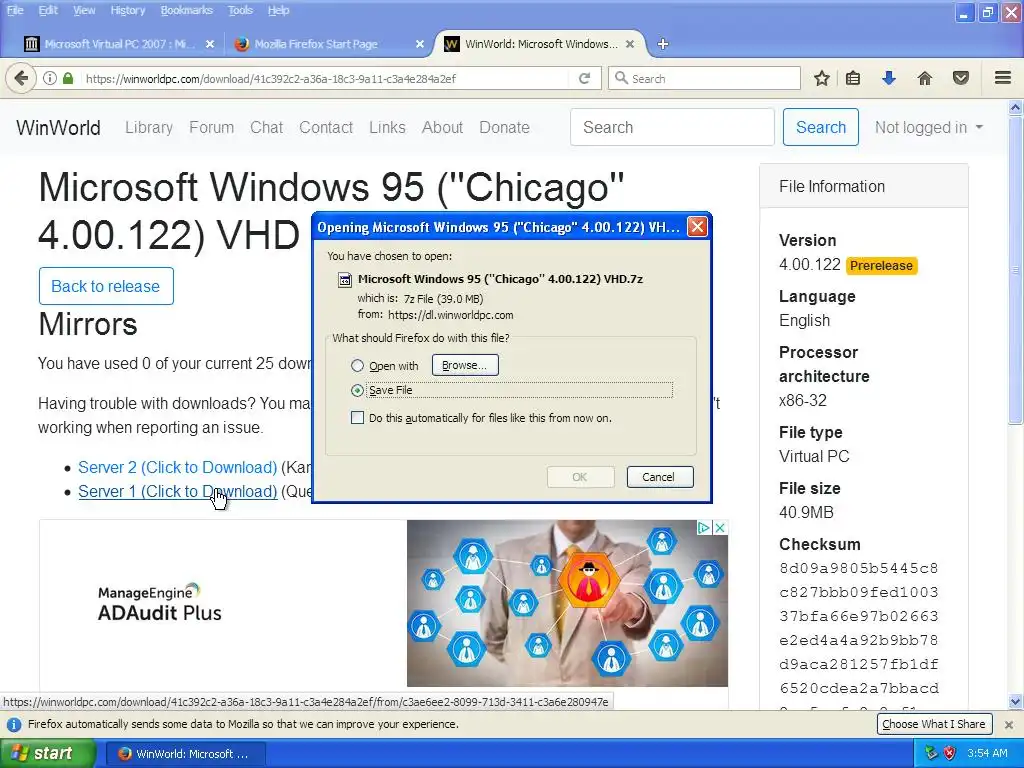Close the WinWorld tab
The image size is (1024, 768).
630,44
